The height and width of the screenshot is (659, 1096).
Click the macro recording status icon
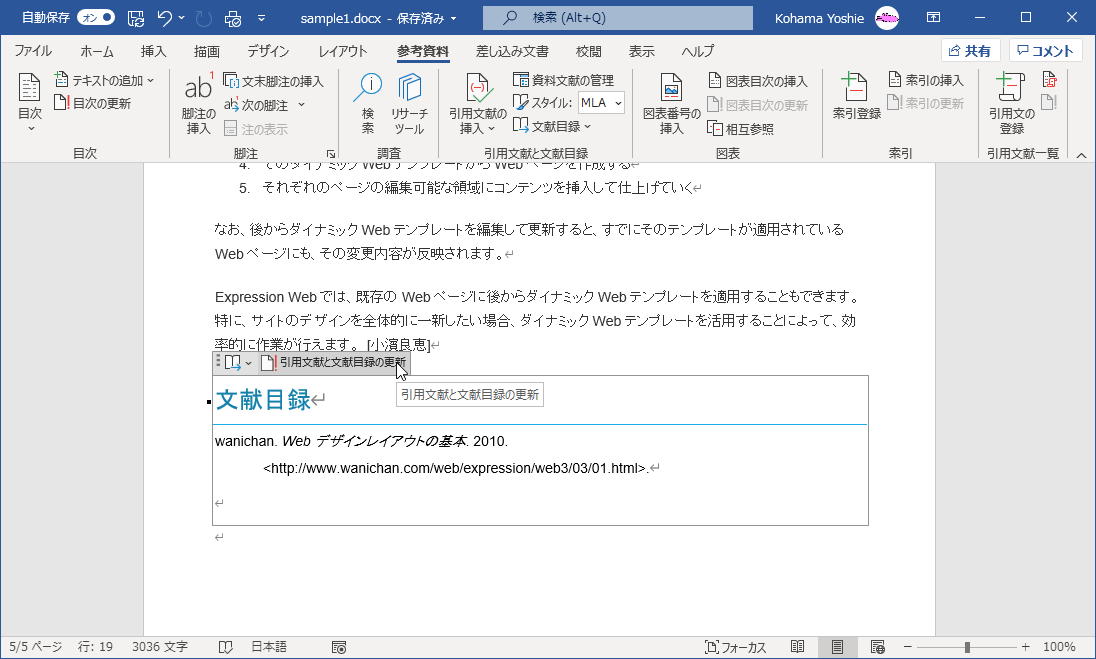pyautogui.click(x=339, y=647)
